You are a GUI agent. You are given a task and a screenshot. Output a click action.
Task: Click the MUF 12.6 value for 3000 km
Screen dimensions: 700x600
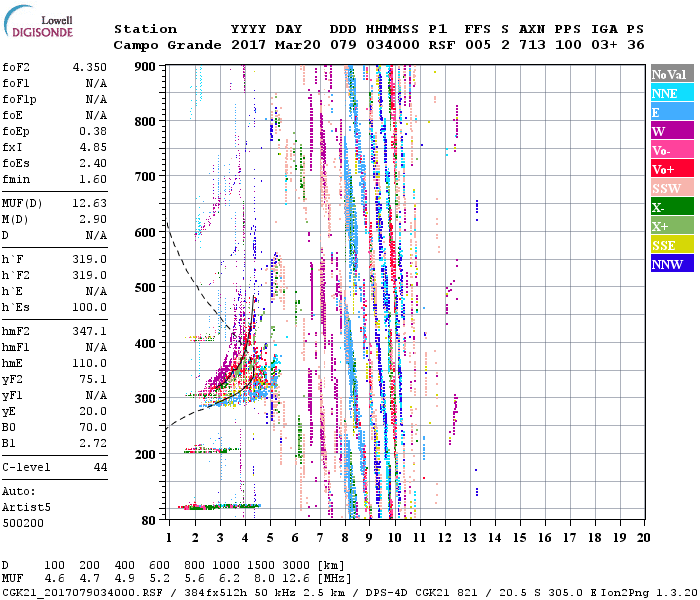click(x=296, y=579)
